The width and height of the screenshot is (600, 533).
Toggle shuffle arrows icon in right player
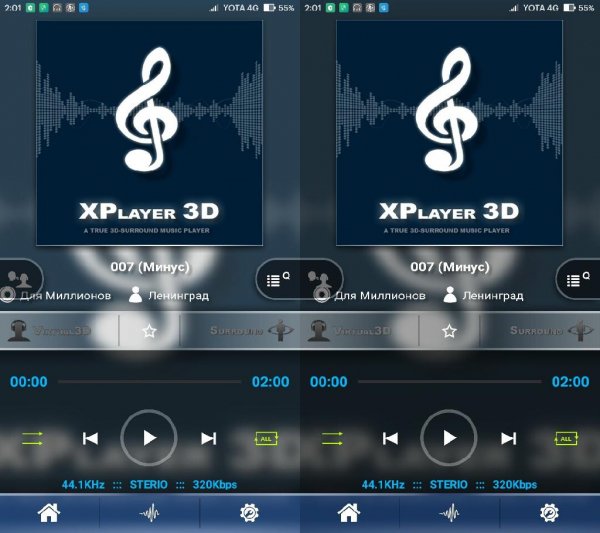[333, 438]
